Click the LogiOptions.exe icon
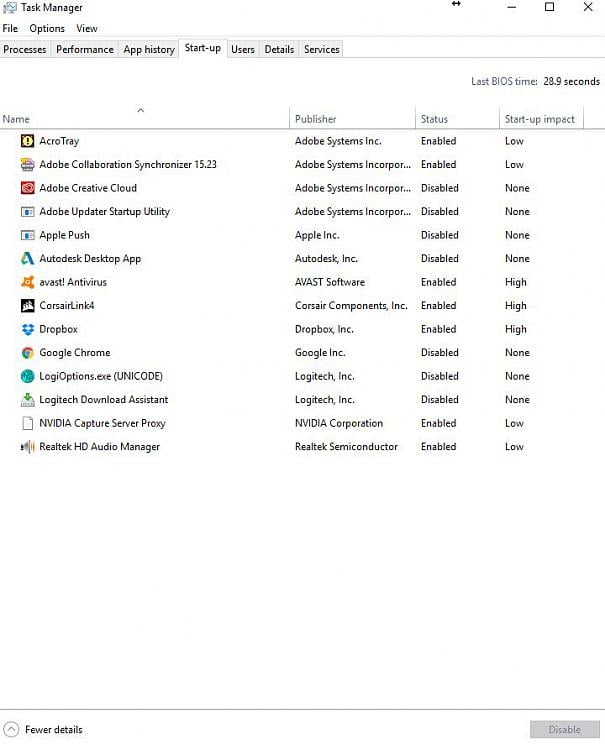Viewport: 605px width, 750px height. pyautogui.click(x=28, y=376)
